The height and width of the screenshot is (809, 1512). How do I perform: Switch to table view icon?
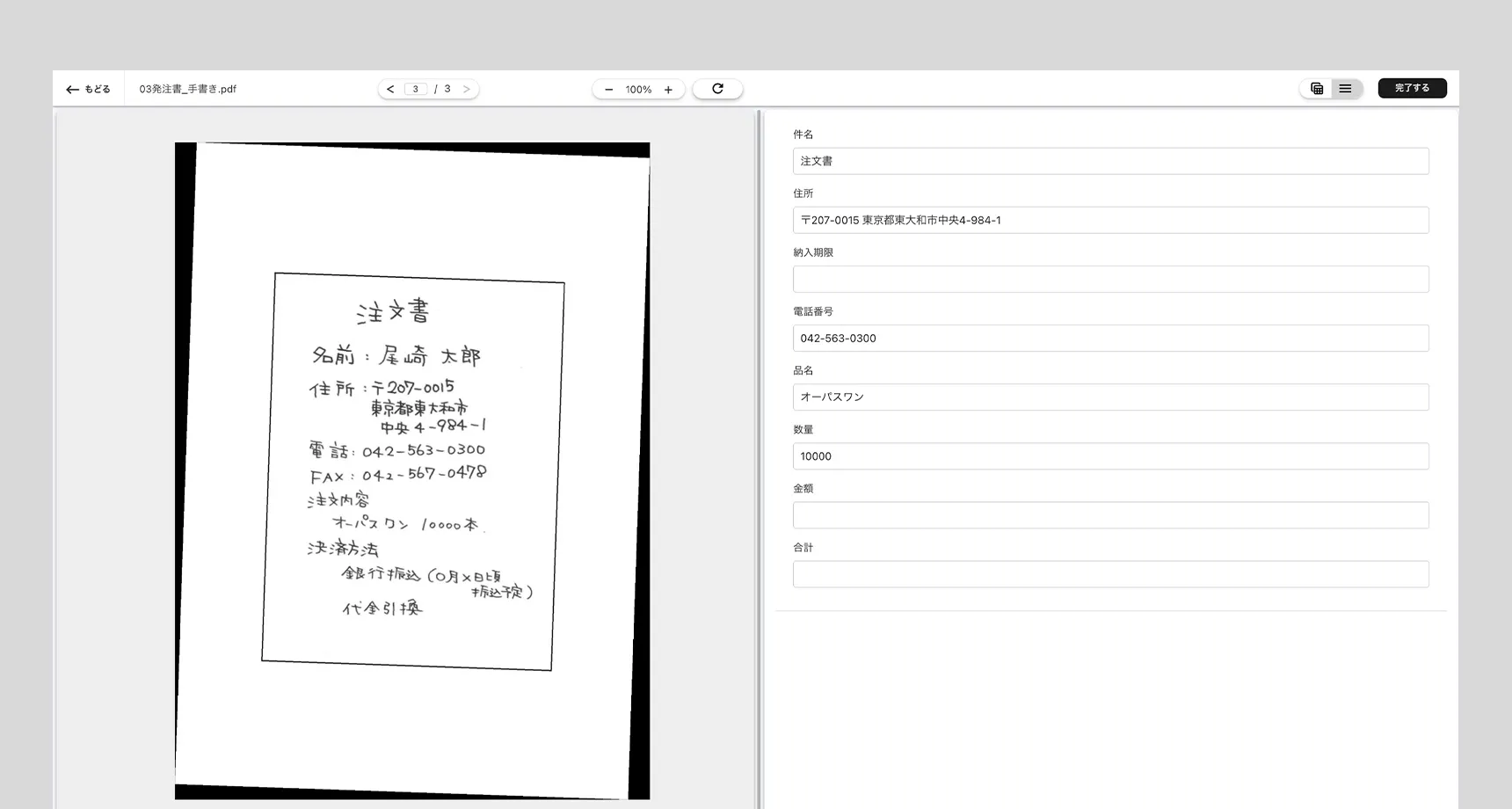click(1317, 89)
